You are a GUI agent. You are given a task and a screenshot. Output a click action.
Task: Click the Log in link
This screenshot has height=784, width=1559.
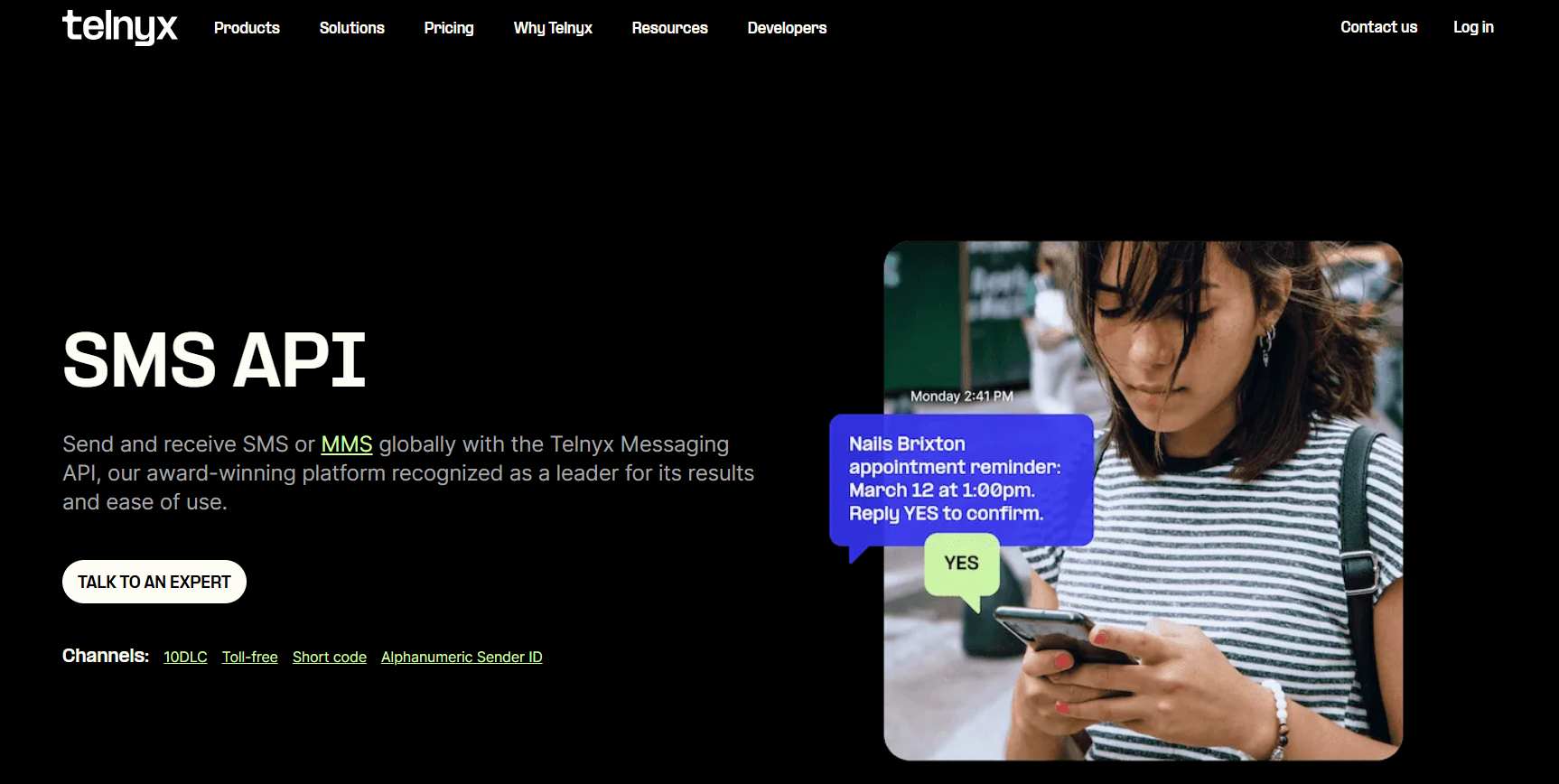coord(1473,27)
